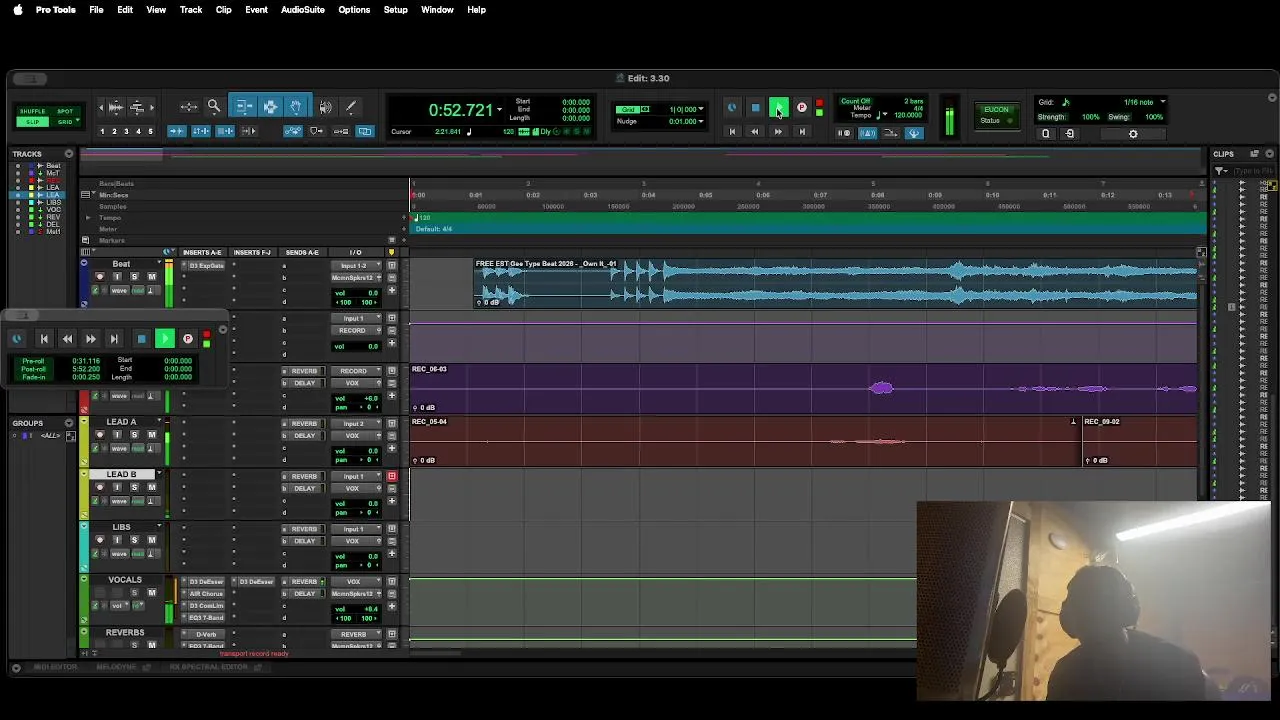
Task: Toggle Link Timeline and Edit Selection
Action: tap(201, 131)
